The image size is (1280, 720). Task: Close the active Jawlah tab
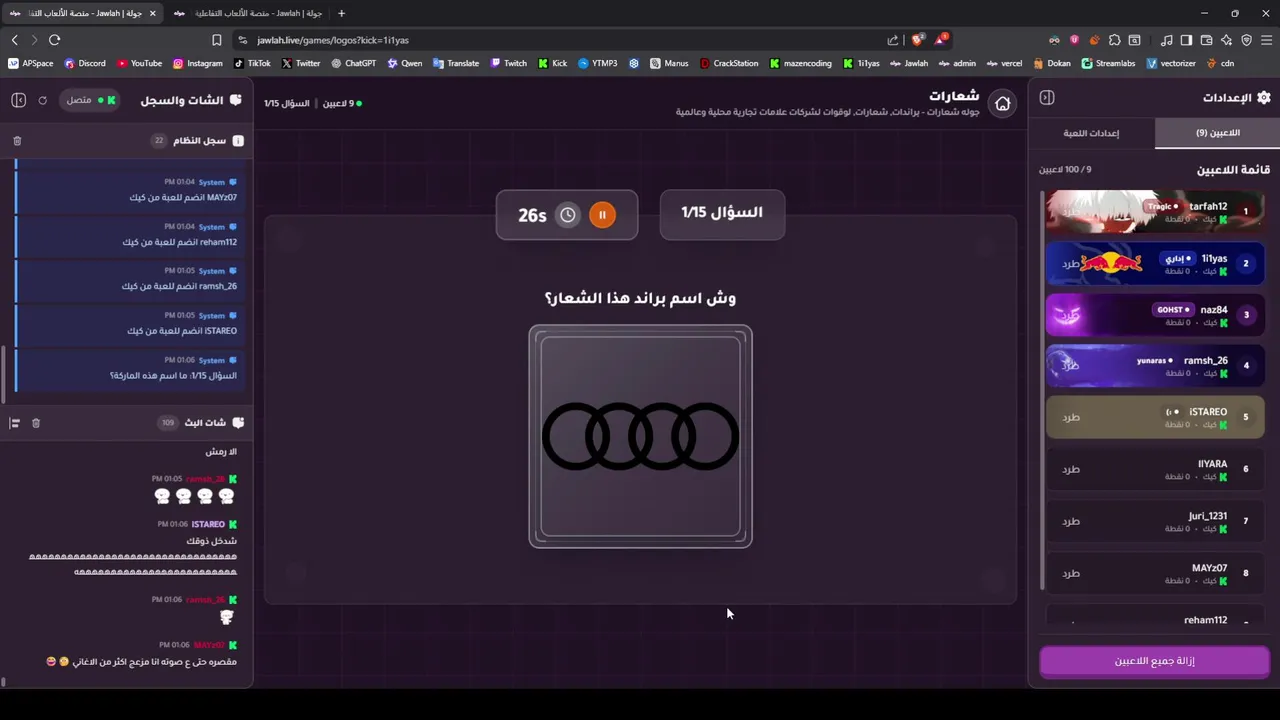pyautogui.click(x=153, y=13)
